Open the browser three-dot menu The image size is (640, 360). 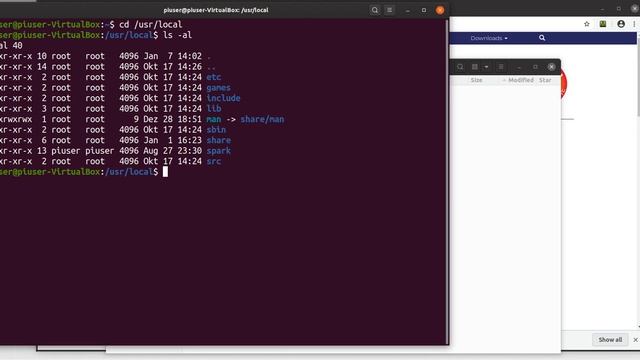(x=634, y=24)
